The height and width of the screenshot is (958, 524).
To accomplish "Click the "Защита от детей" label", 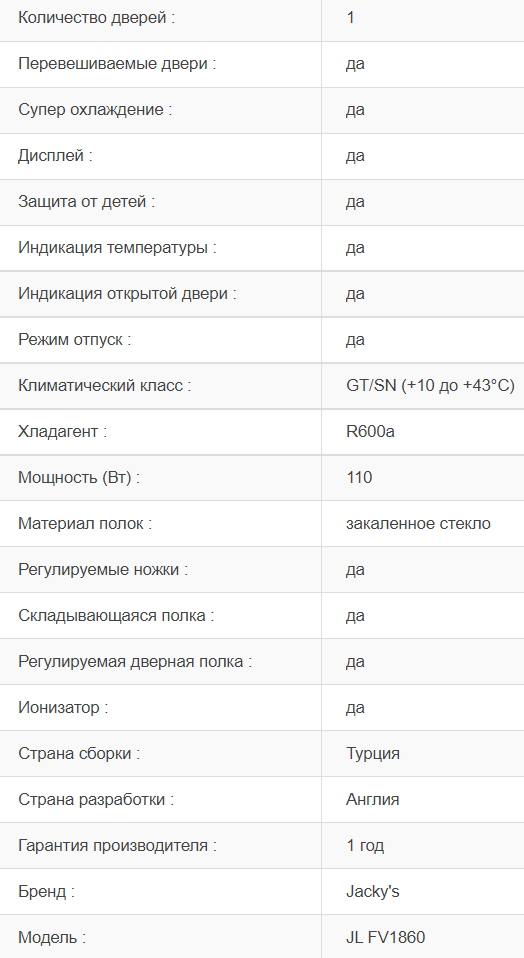I will [x=86, y=202].
